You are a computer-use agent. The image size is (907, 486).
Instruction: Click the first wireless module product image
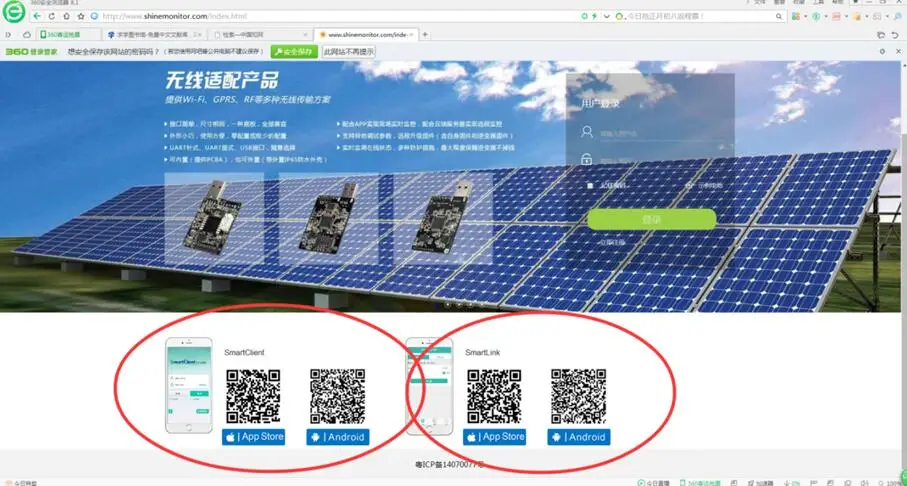click(213, 218)
